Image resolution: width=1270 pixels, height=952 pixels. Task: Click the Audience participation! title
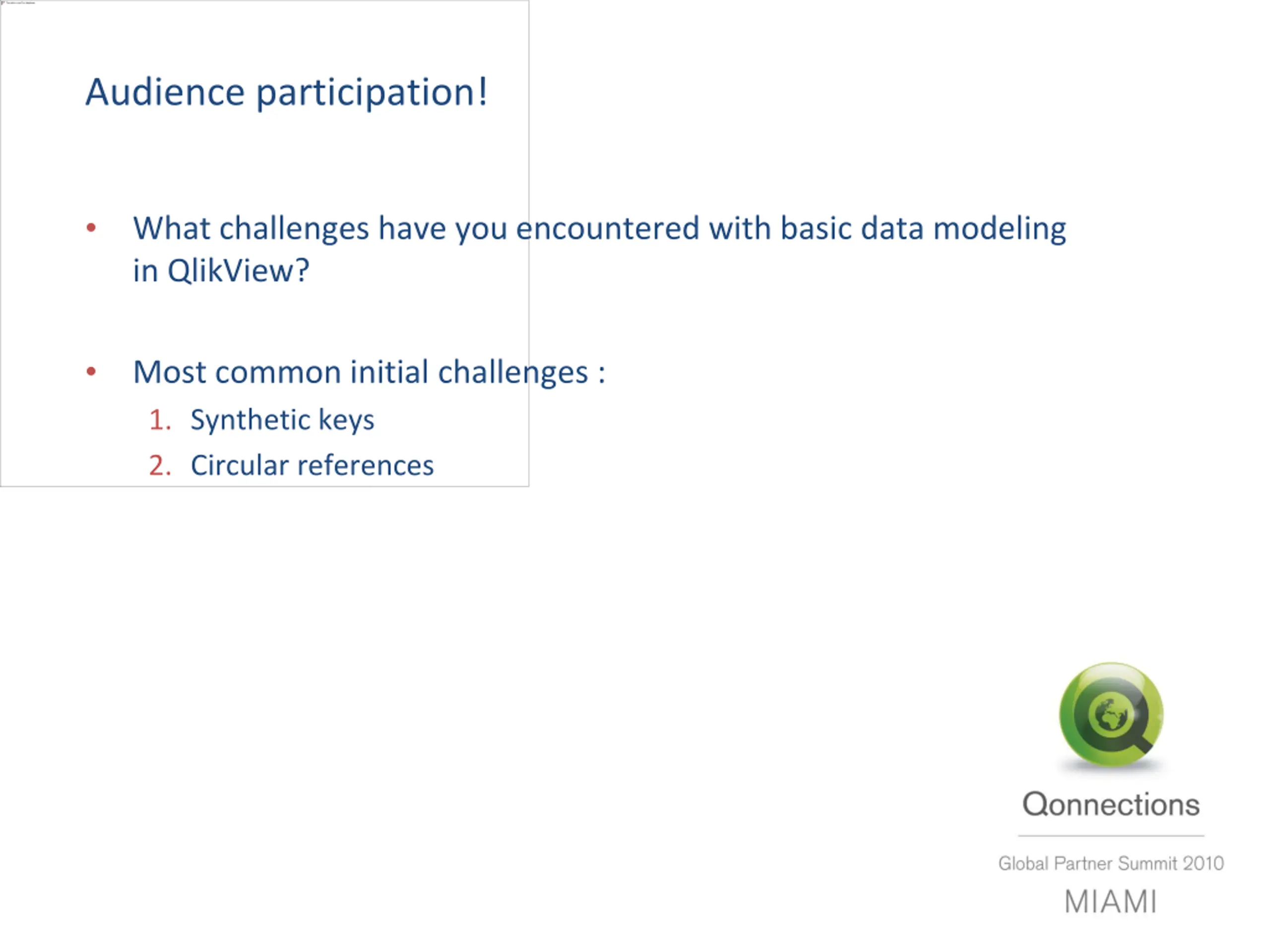[287, 92]
